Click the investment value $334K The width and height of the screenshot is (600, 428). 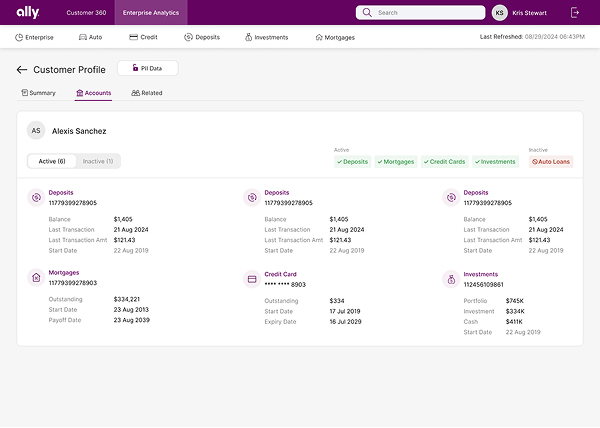point(515,311)
